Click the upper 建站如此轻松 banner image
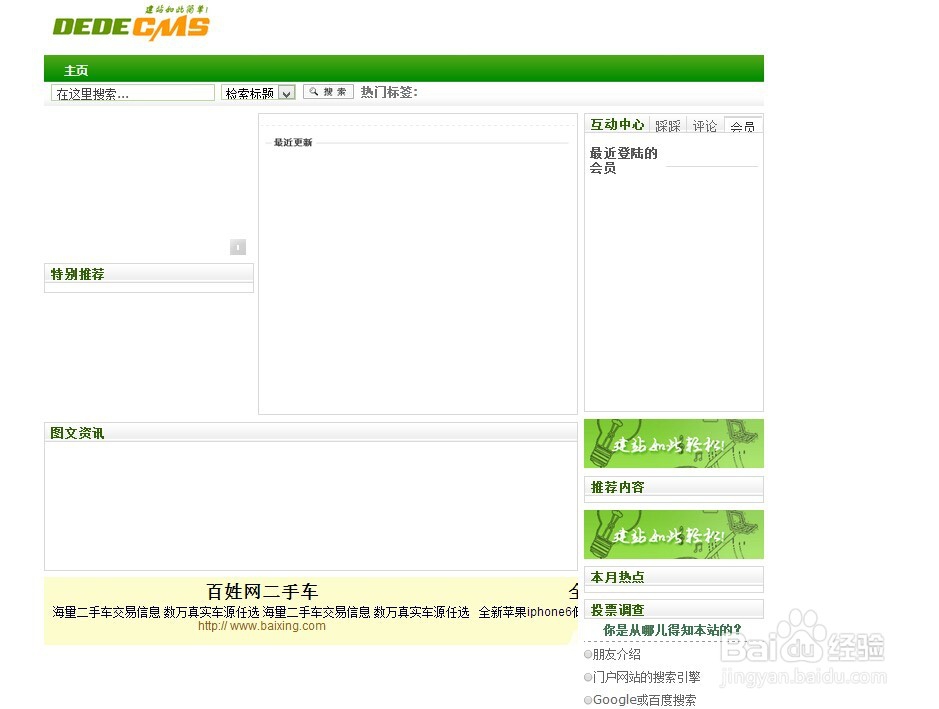 (673, 444)
